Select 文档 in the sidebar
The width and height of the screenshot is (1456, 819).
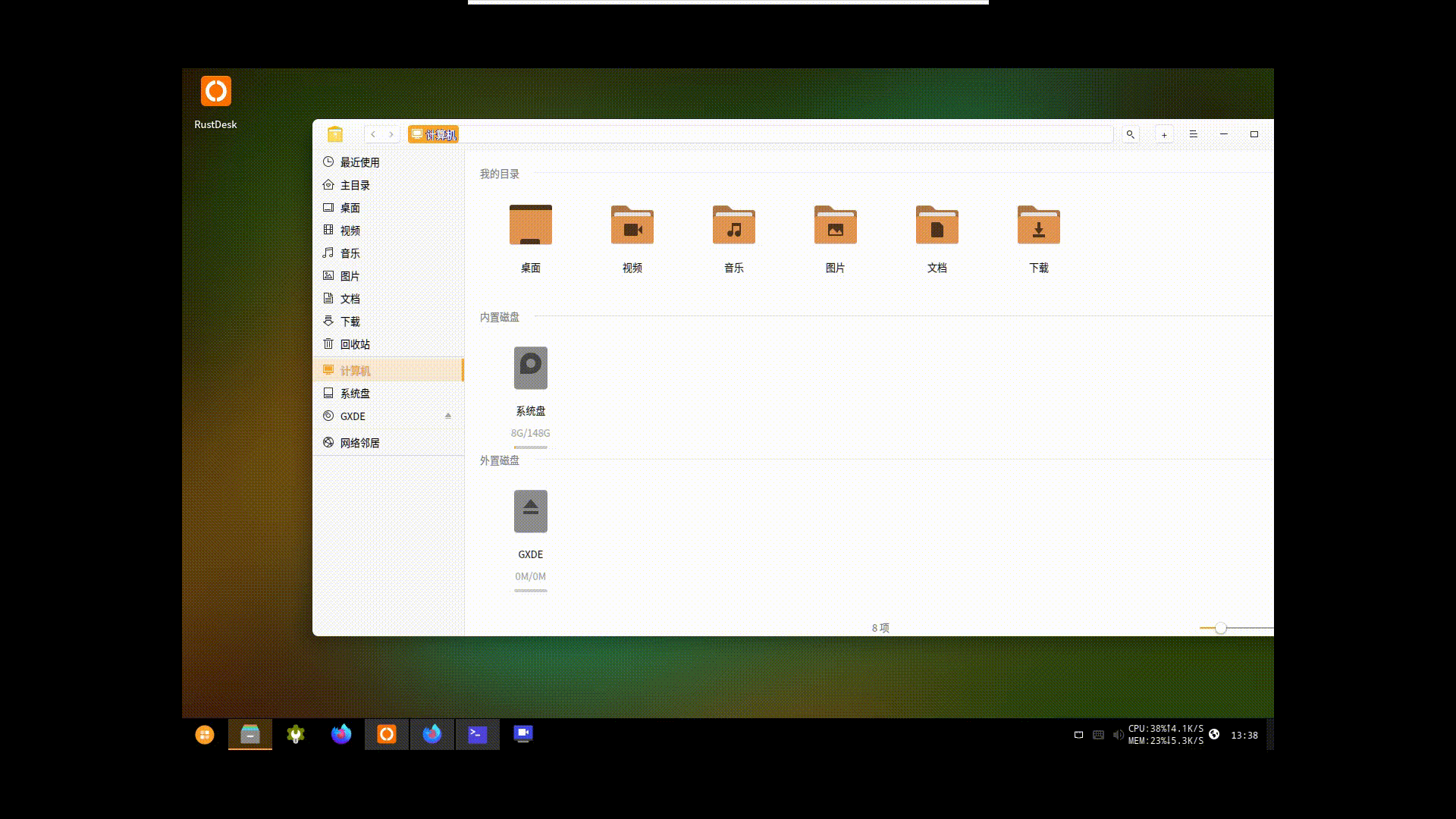point(388,299)
